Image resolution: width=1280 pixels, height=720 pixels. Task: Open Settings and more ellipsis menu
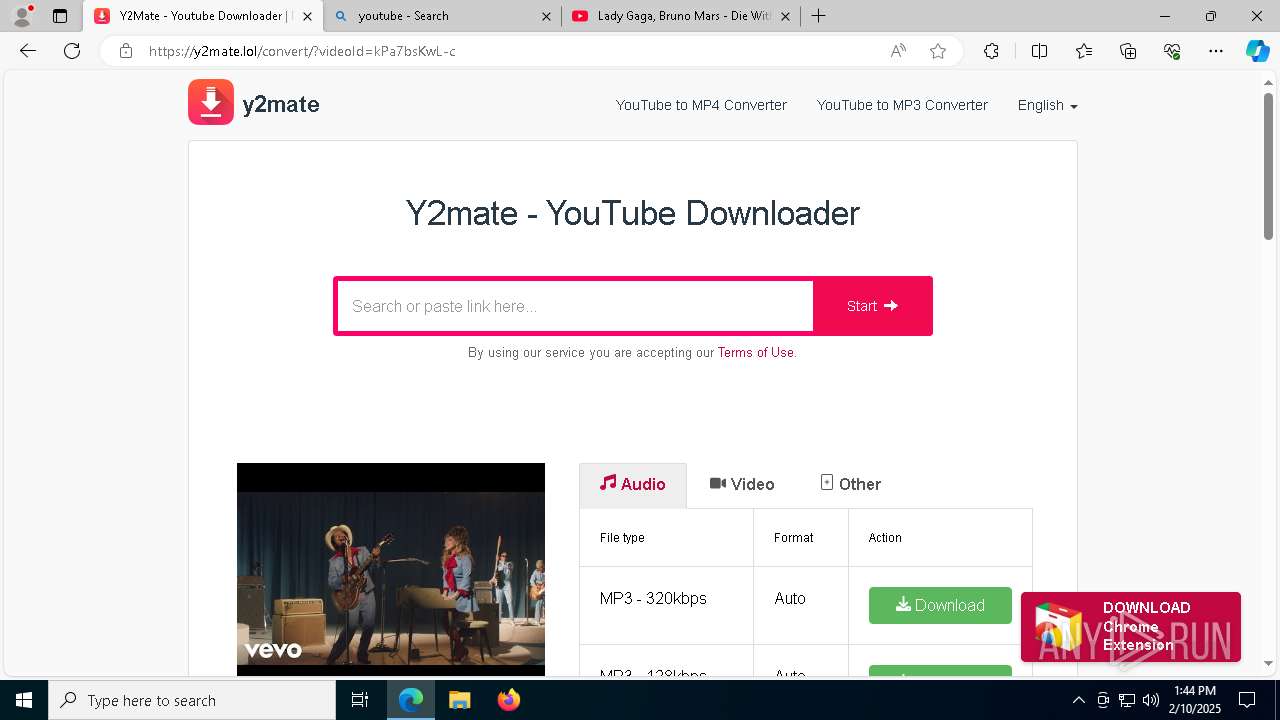coord(1216,51)
